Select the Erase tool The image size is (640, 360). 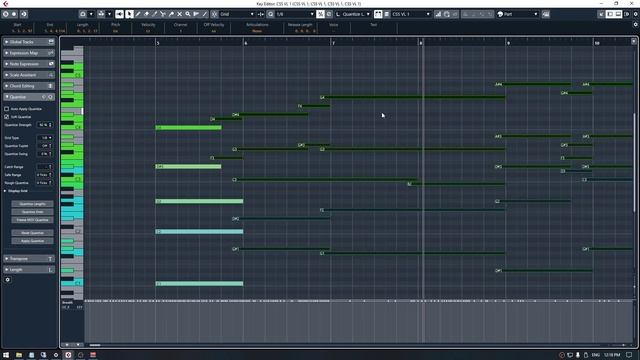(x=146, y=14)
